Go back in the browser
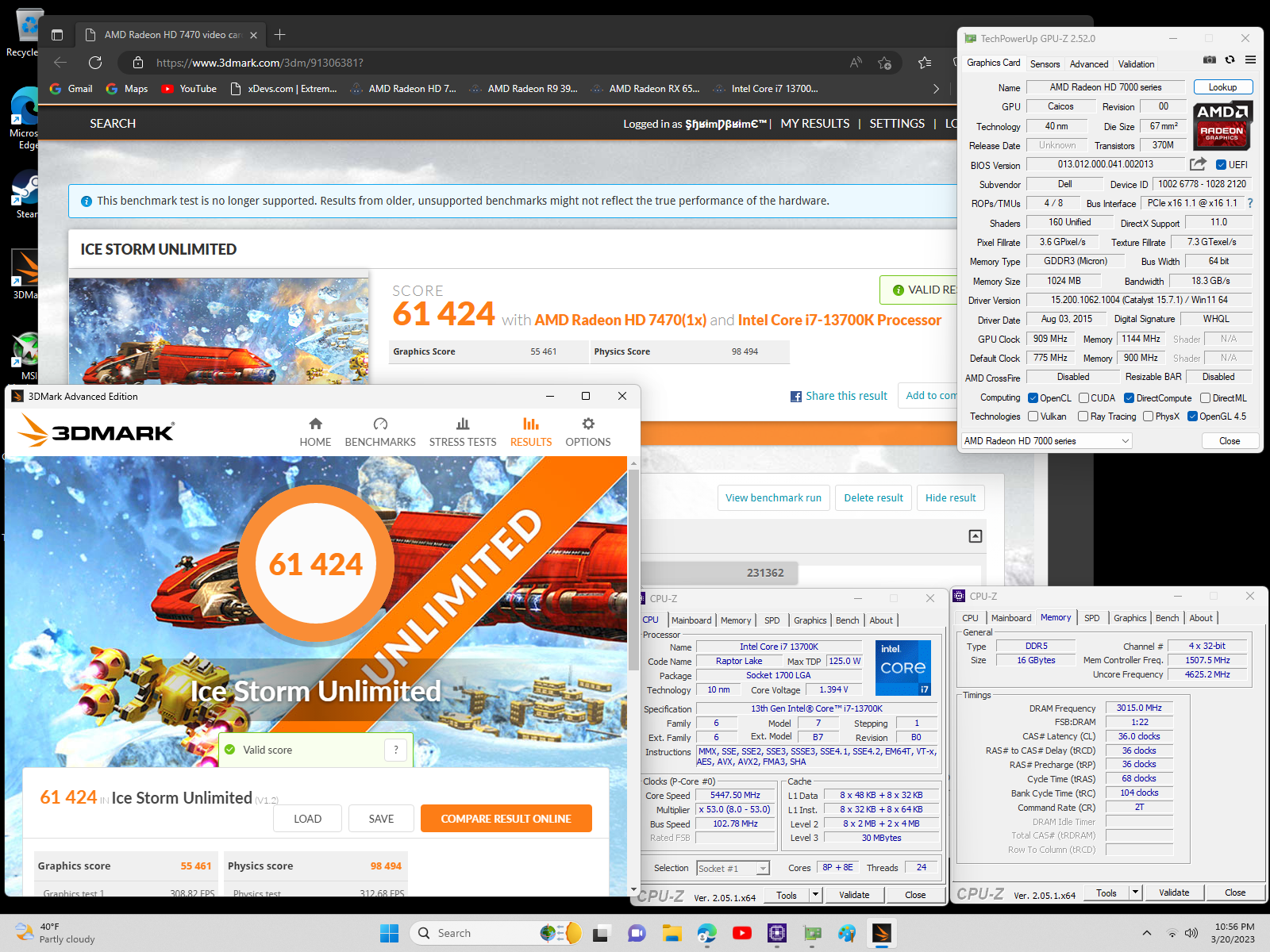Screen dimensions: 1270x952 (60, 63)
